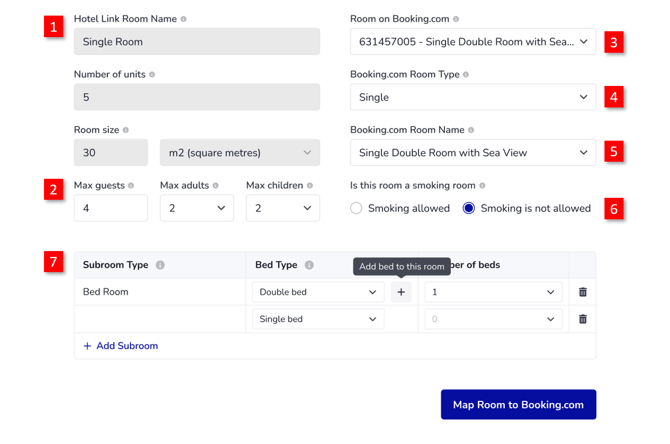This screenshot has width=670, height=444.
Task: Select Smoking is not allowed radio option
Action: coord(469,208)
